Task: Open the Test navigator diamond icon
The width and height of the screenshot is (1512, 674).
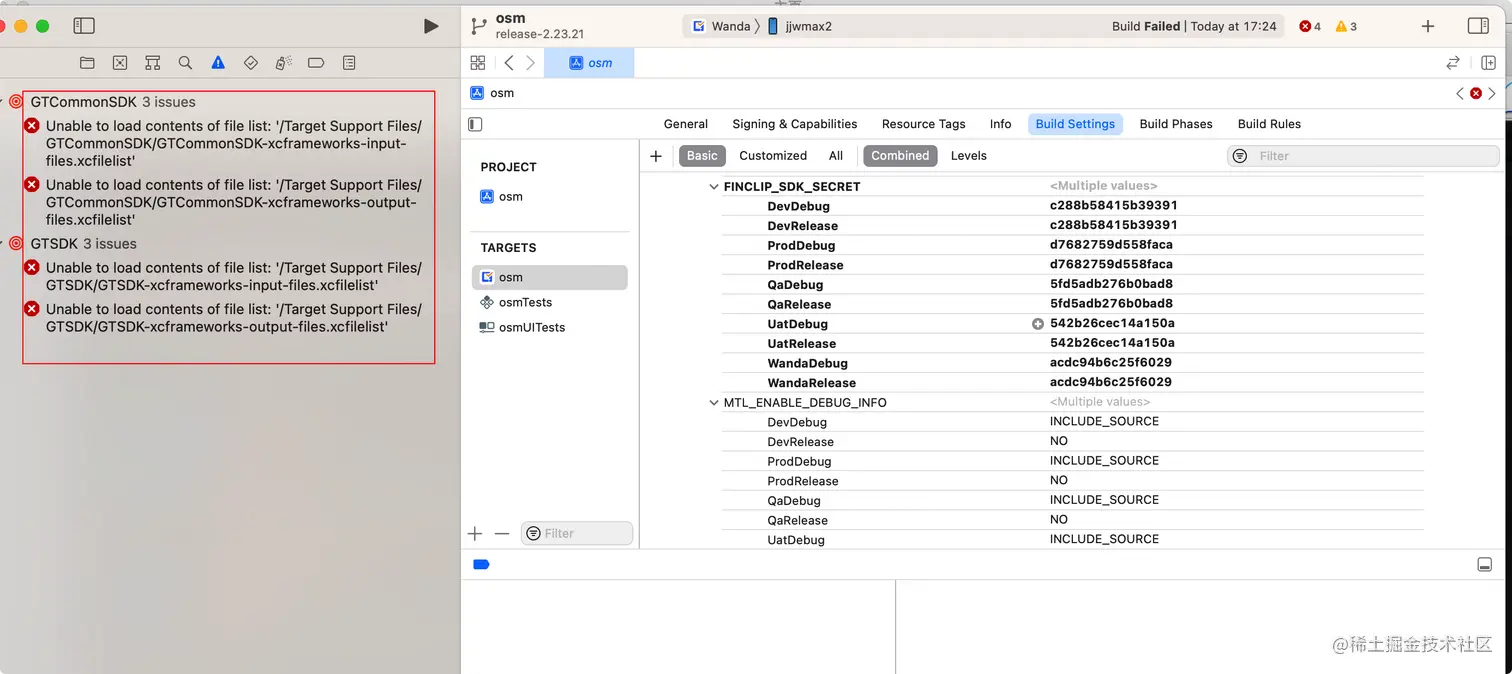Action: click(251, 63)
